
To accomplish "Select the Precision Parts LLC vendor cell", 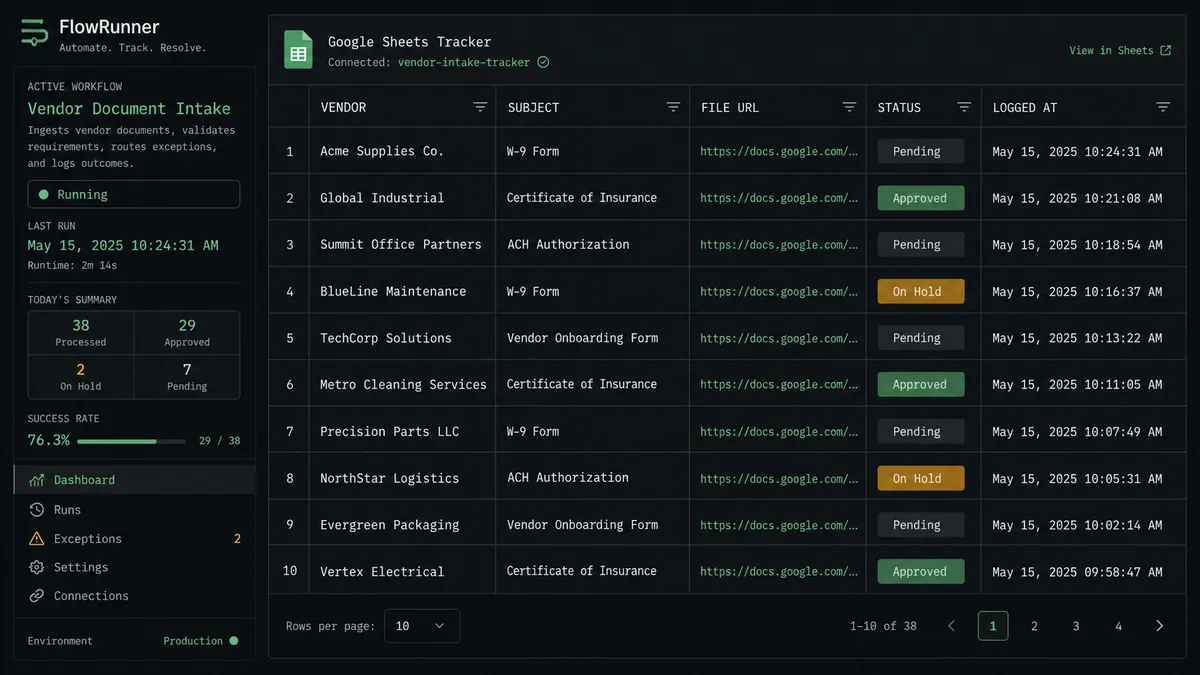I will click(402, 431).
